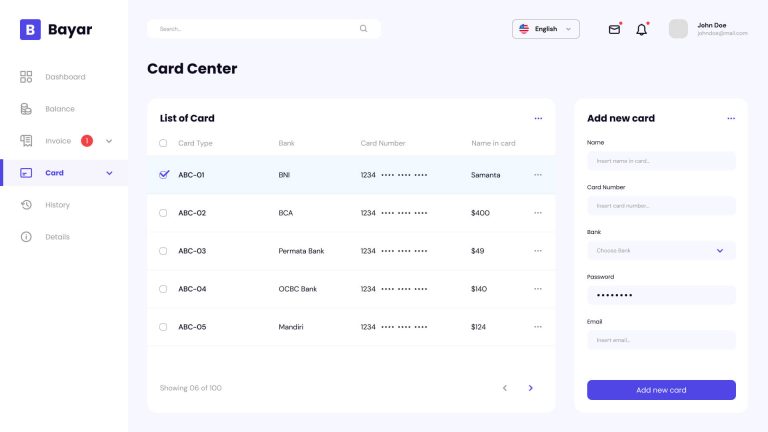768x432 pixels.
Task: Go to the next page arrow
Action: pyautogui.click(x=530, y=388)
